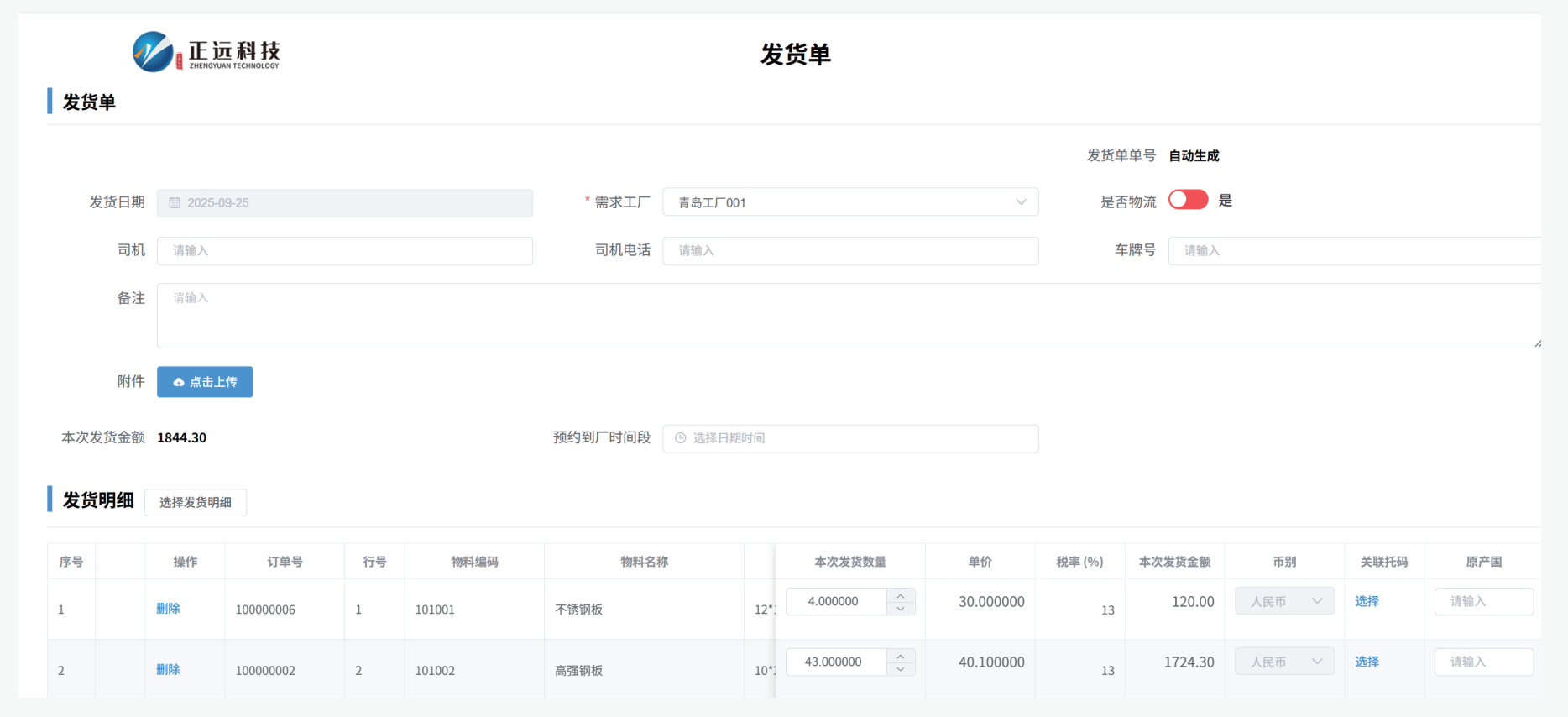The image size is (1568, 717).
Task: Toggle the 是否物流 switch
Action: pos(1188,200)
